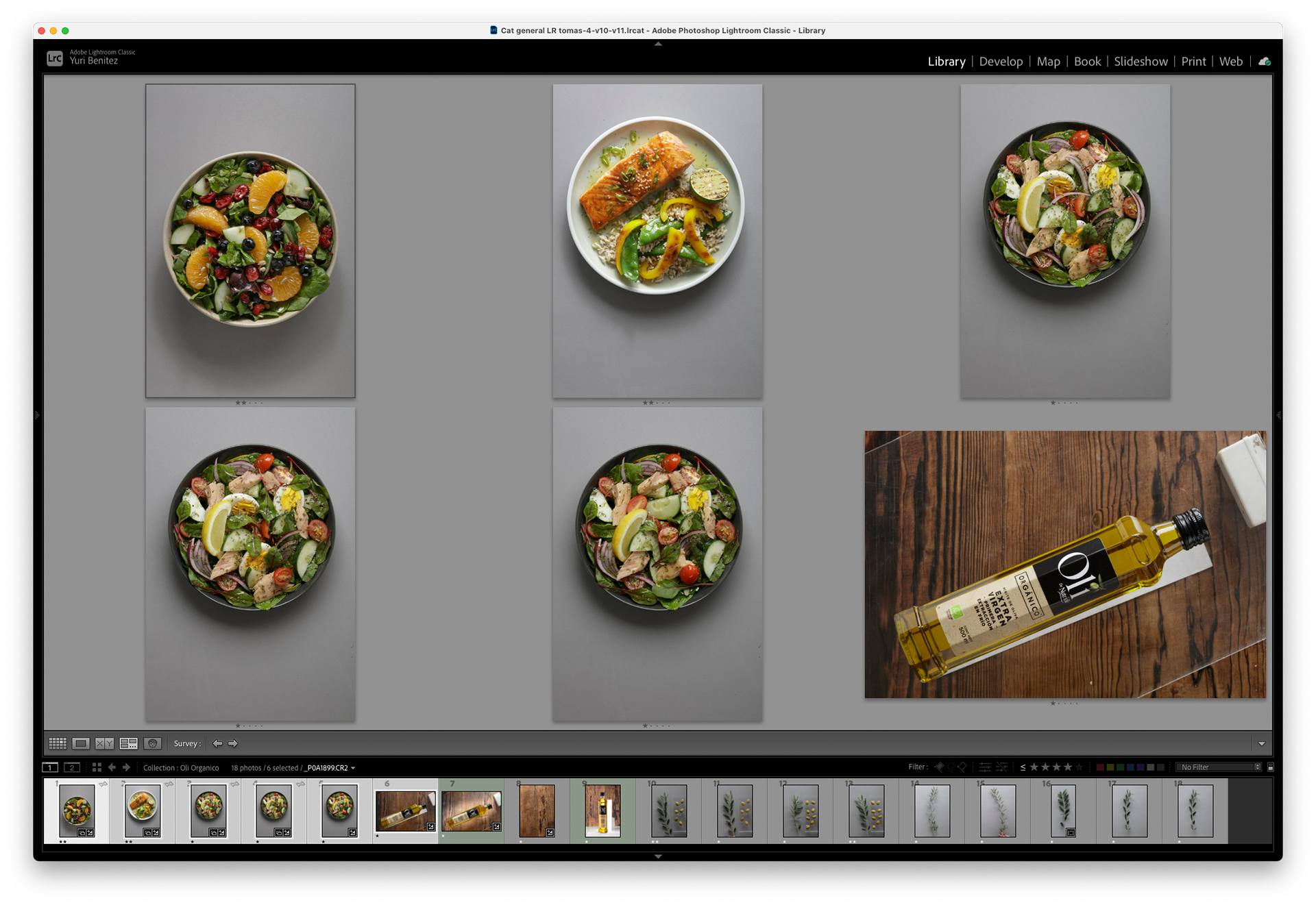Open the Slideshow module
This screenshot has height=905, width=1316.
pyautogui.click(x=1141, y=62)
